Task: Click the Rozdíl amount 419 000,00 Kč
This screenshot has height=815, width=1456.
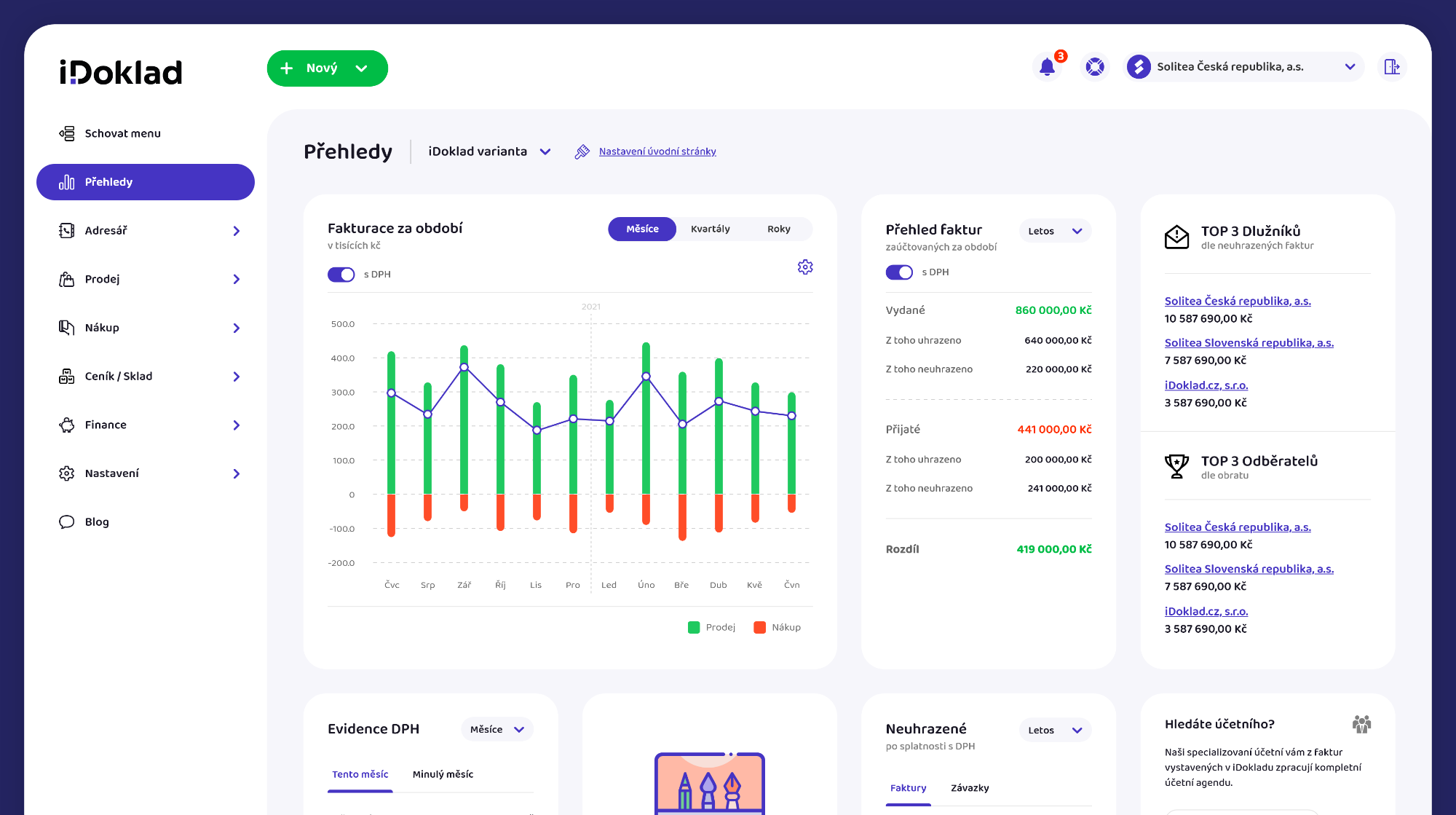Action: click(x=1054, y=549)
